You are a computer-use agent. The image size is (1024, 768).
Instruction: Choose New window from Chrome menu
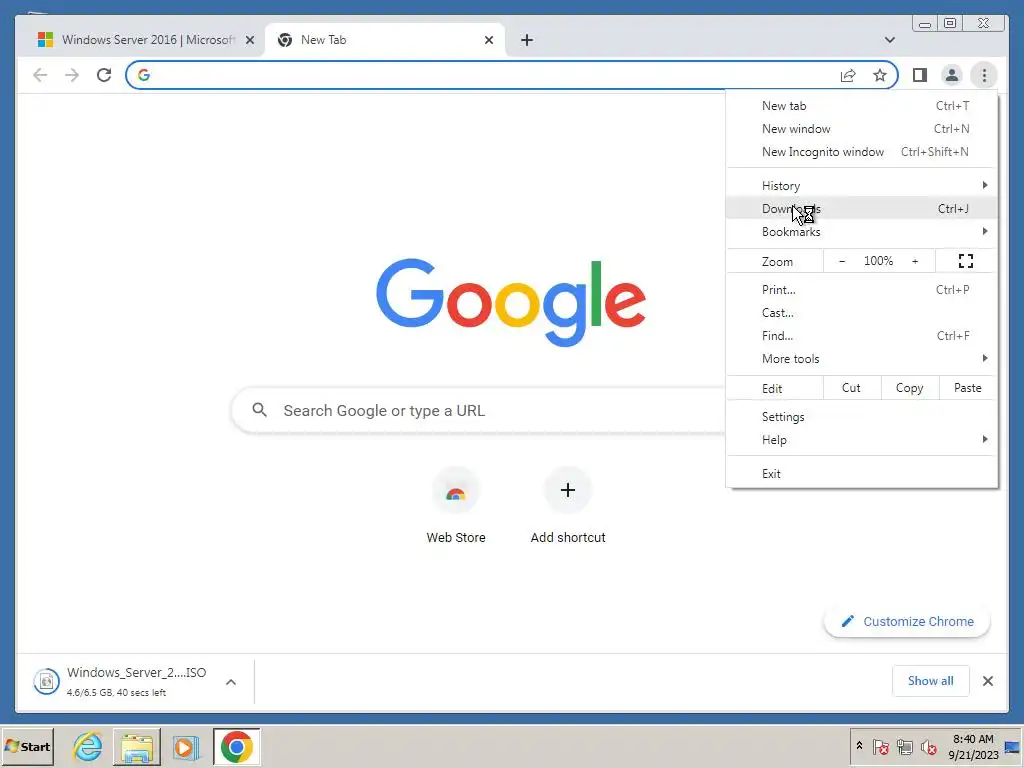pyautogui.click(x=862, y=129)
